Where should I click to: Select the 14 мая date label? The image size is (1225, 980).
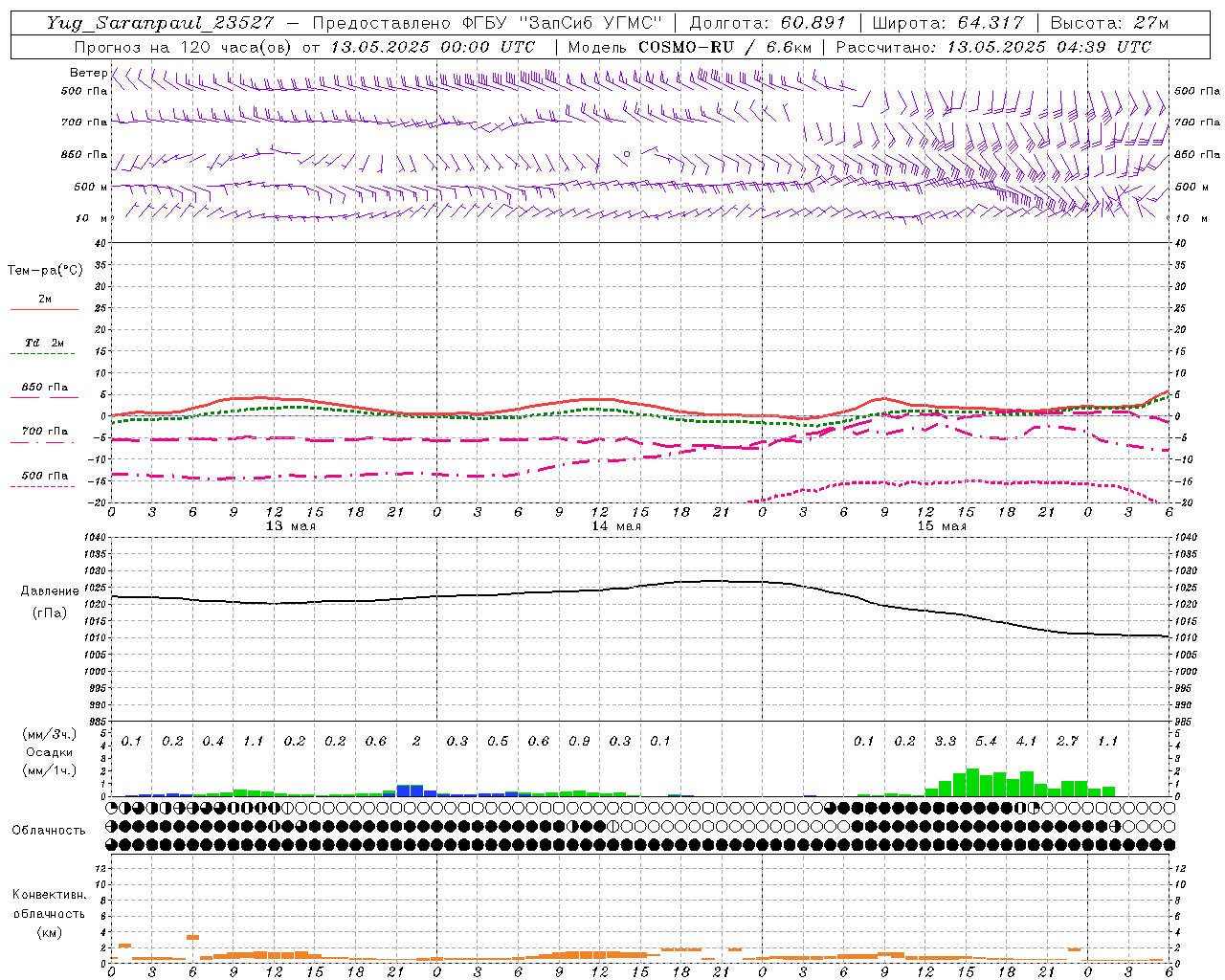(616, 526)
